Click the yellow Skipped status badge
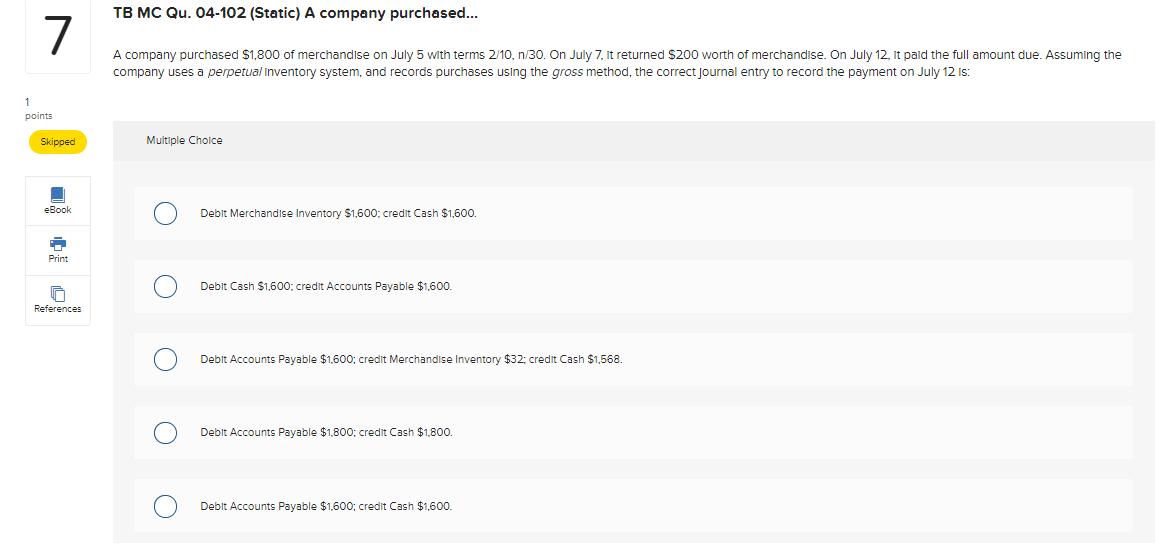This screenshot has width=1162, height=548. [x=58, y=142]
